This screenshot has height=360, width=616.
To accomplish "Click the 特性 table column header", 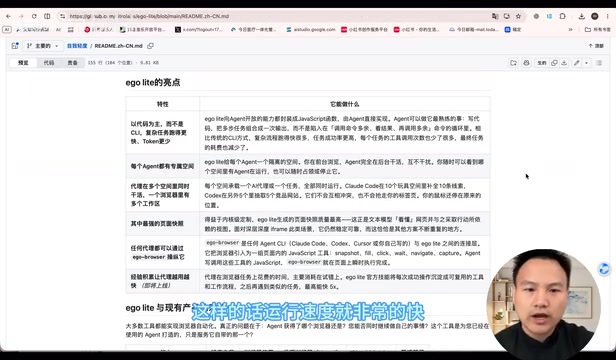I will 162,104.
